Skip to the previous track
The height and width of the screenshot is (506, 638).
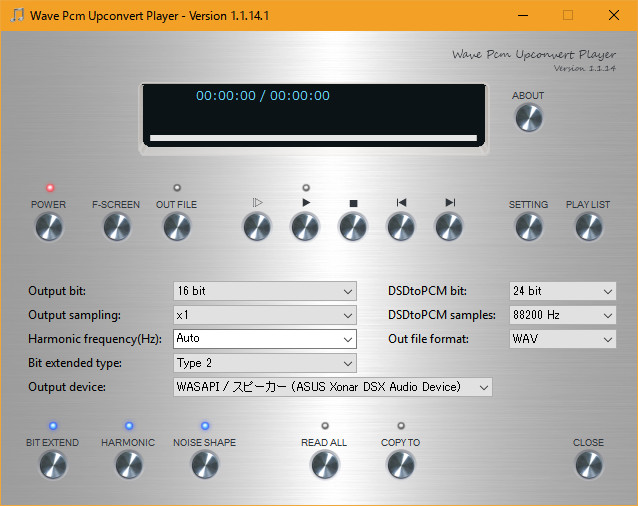(x=401, y=228)
